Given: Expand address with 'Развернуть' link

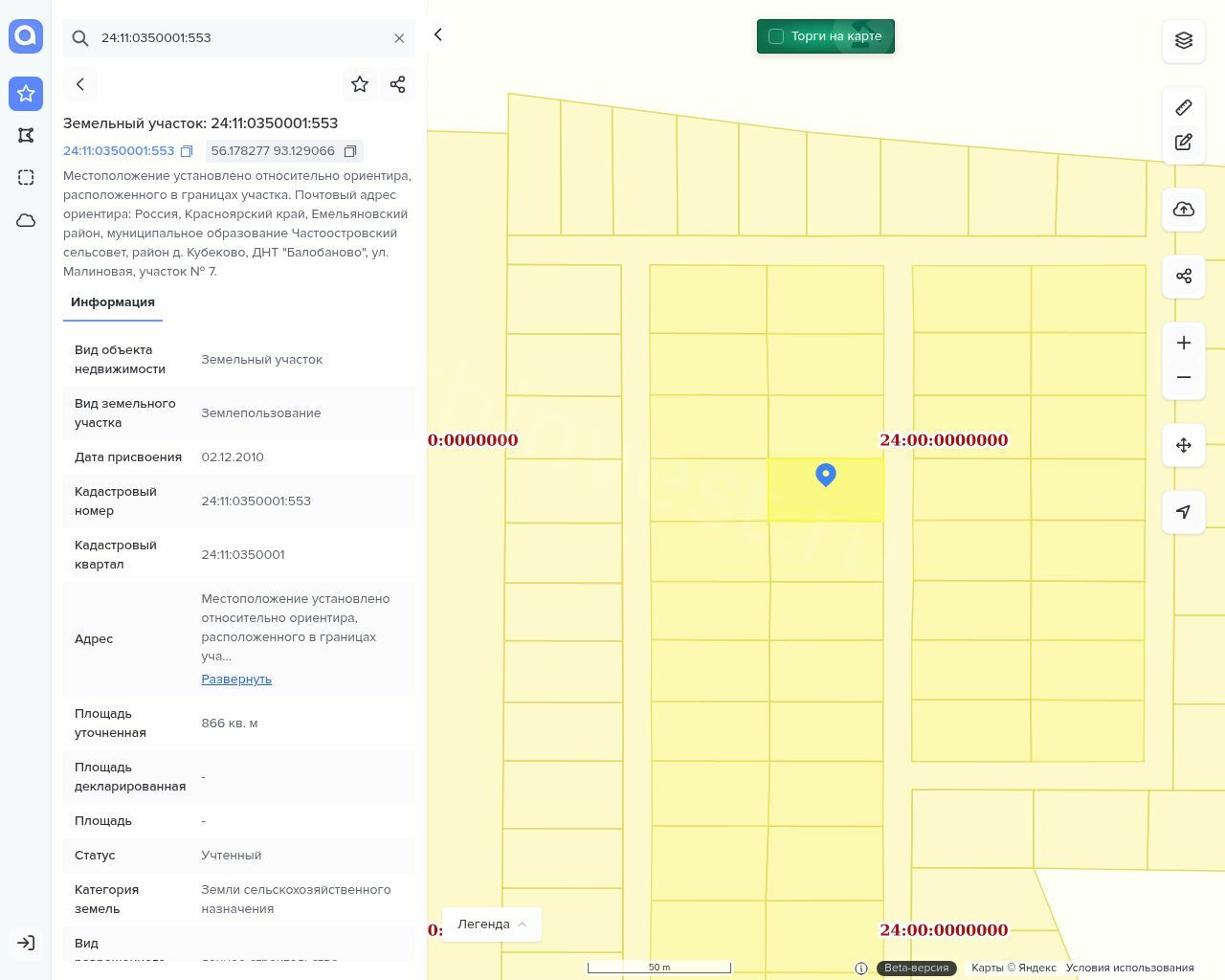Looking at the screenshot, I should point(236,679).
